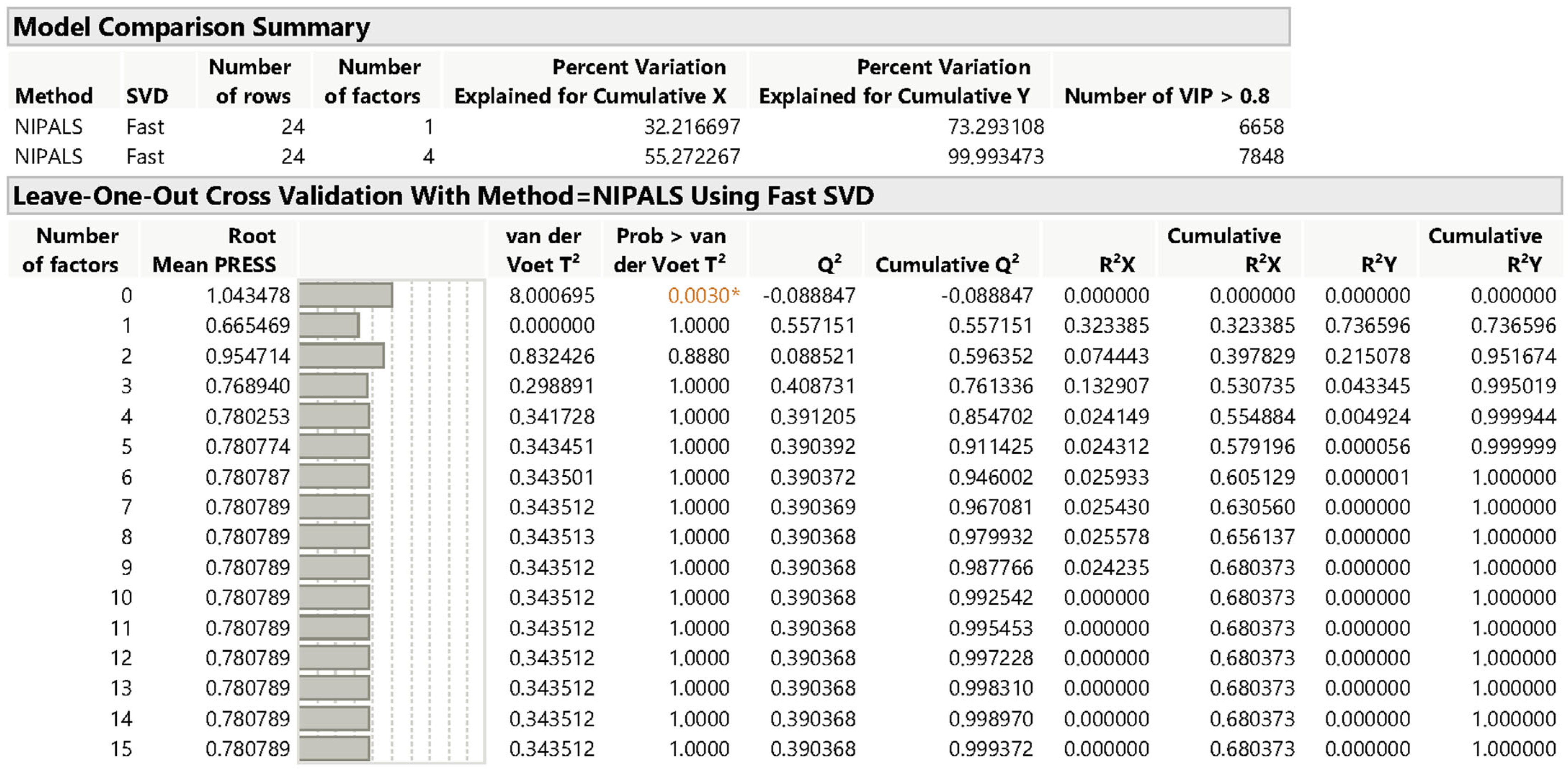Collapse the Leave-One-Out Cross Validation section header

click(x=443, y=196)
